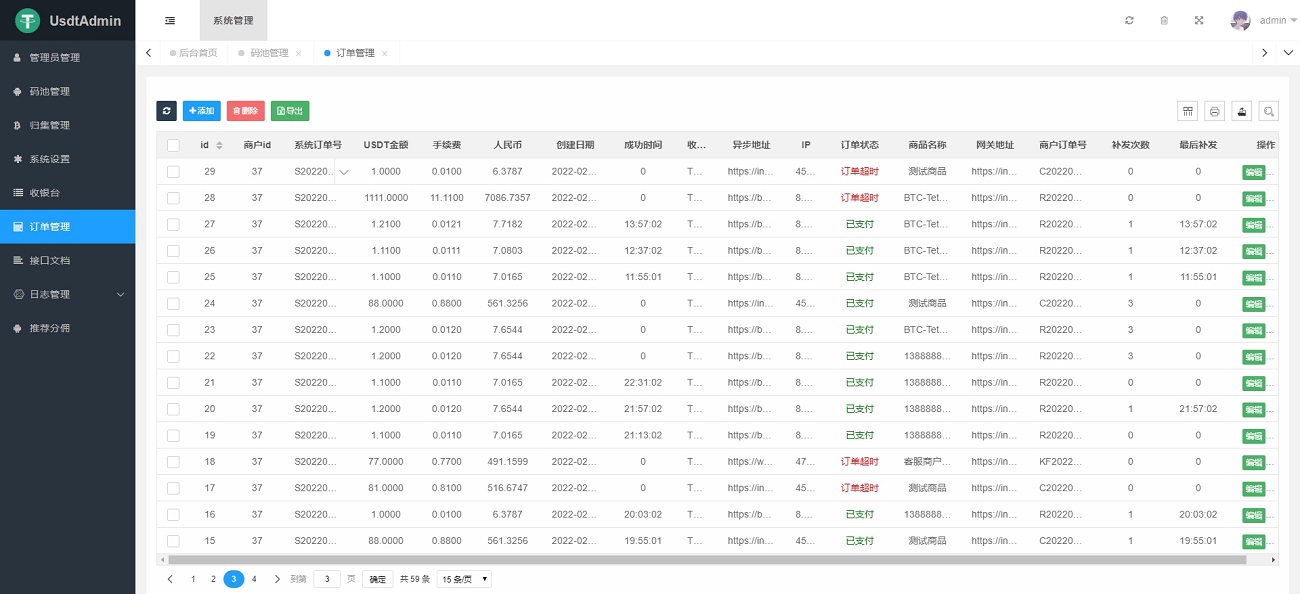Toggle fullscreen mode in the header

(x=1198, y=20)
